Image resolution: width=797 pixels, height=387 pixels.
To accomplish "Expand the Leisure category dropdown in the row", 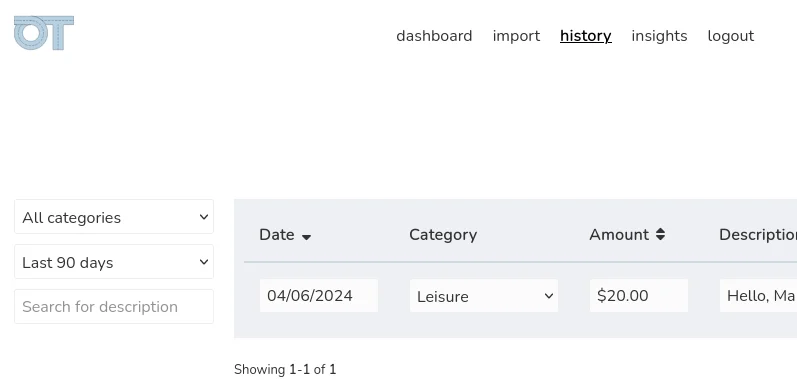I will (484, 296).
